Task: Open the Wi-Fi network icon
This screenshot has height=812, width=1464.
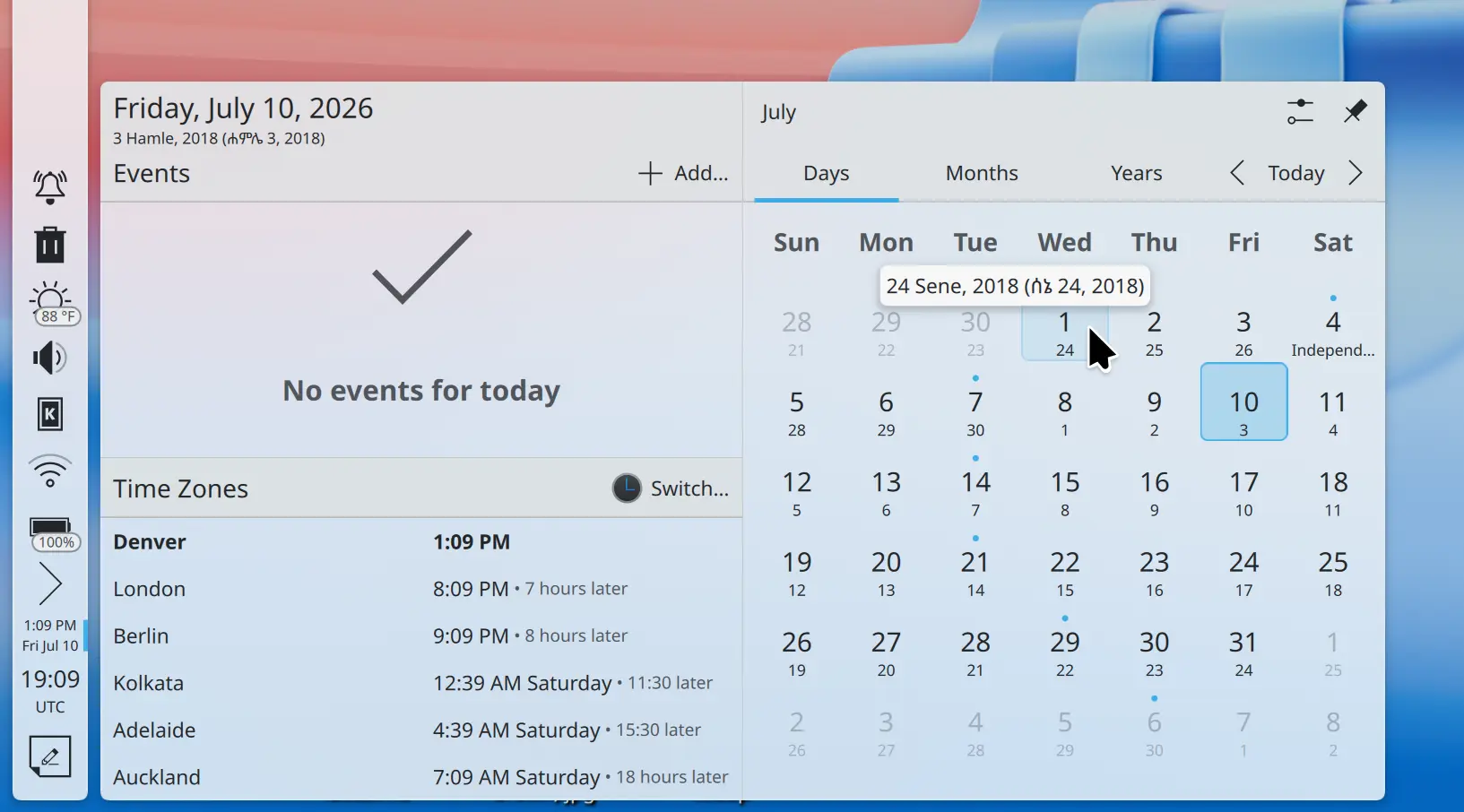Action: pos(50,471)
